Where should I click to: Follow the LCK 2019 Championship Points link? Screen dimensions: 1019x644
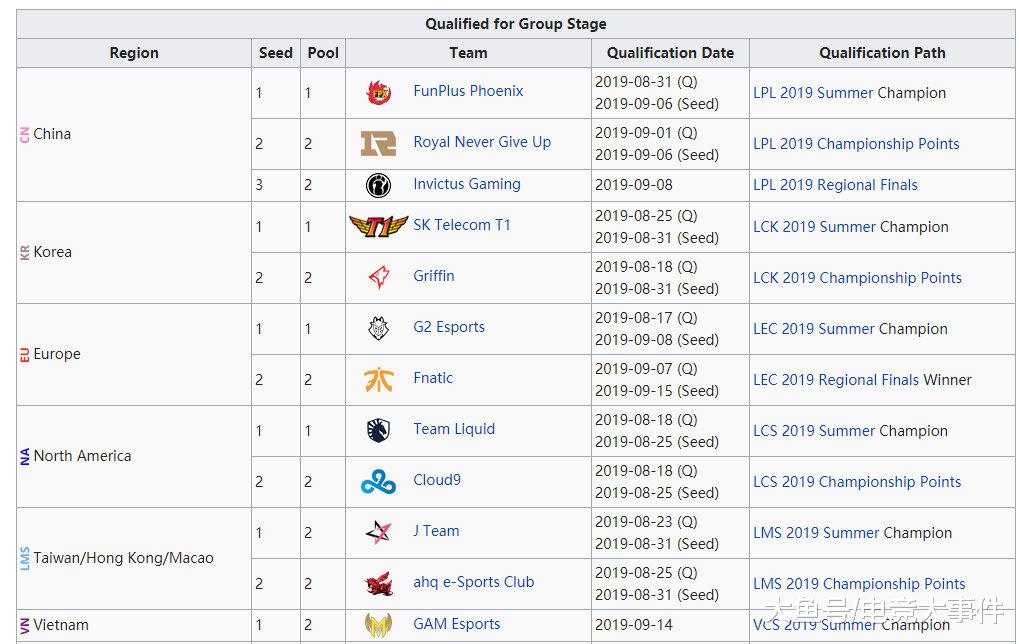(857, 278)
